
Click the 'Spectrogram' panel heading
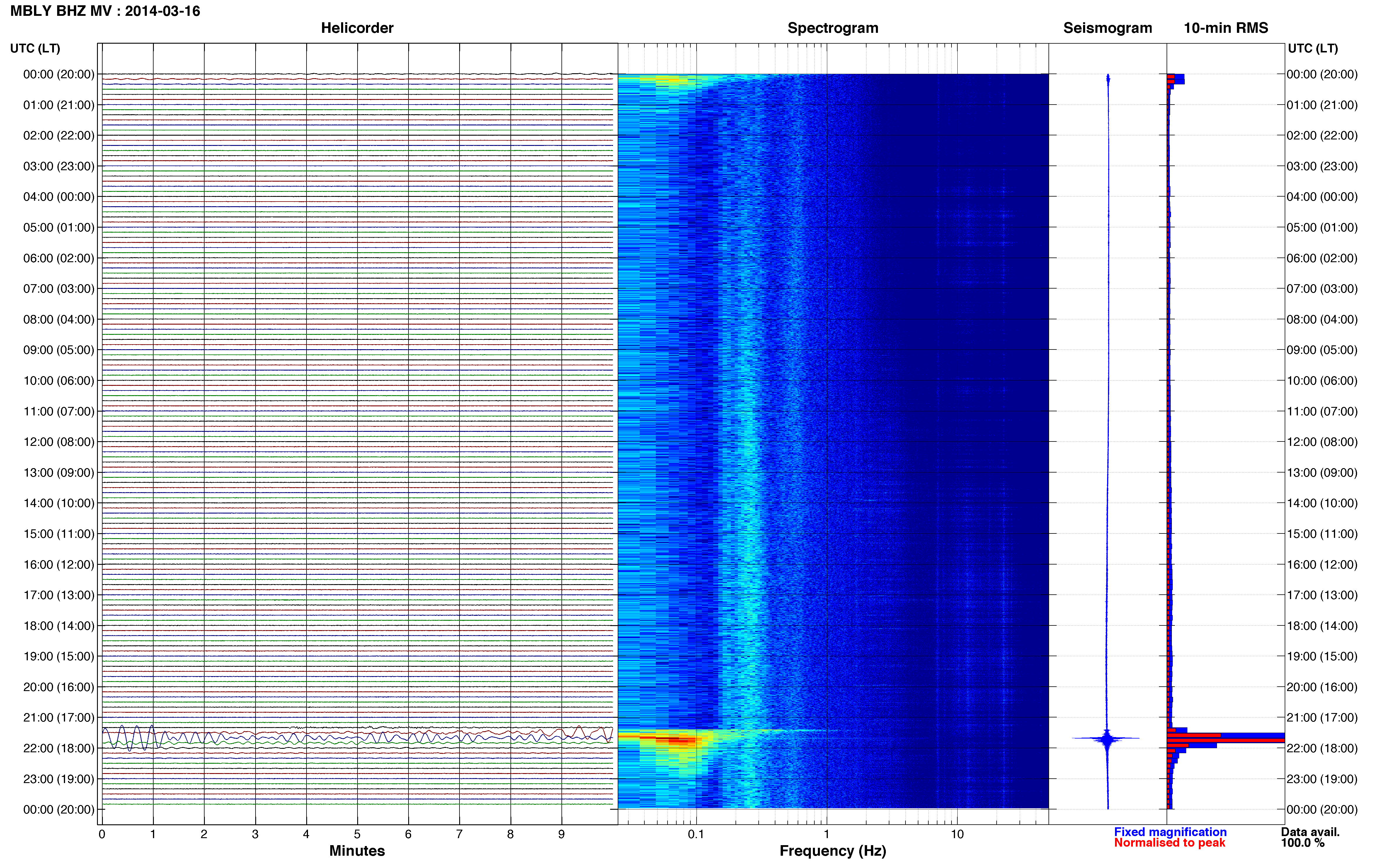[833, 28]
